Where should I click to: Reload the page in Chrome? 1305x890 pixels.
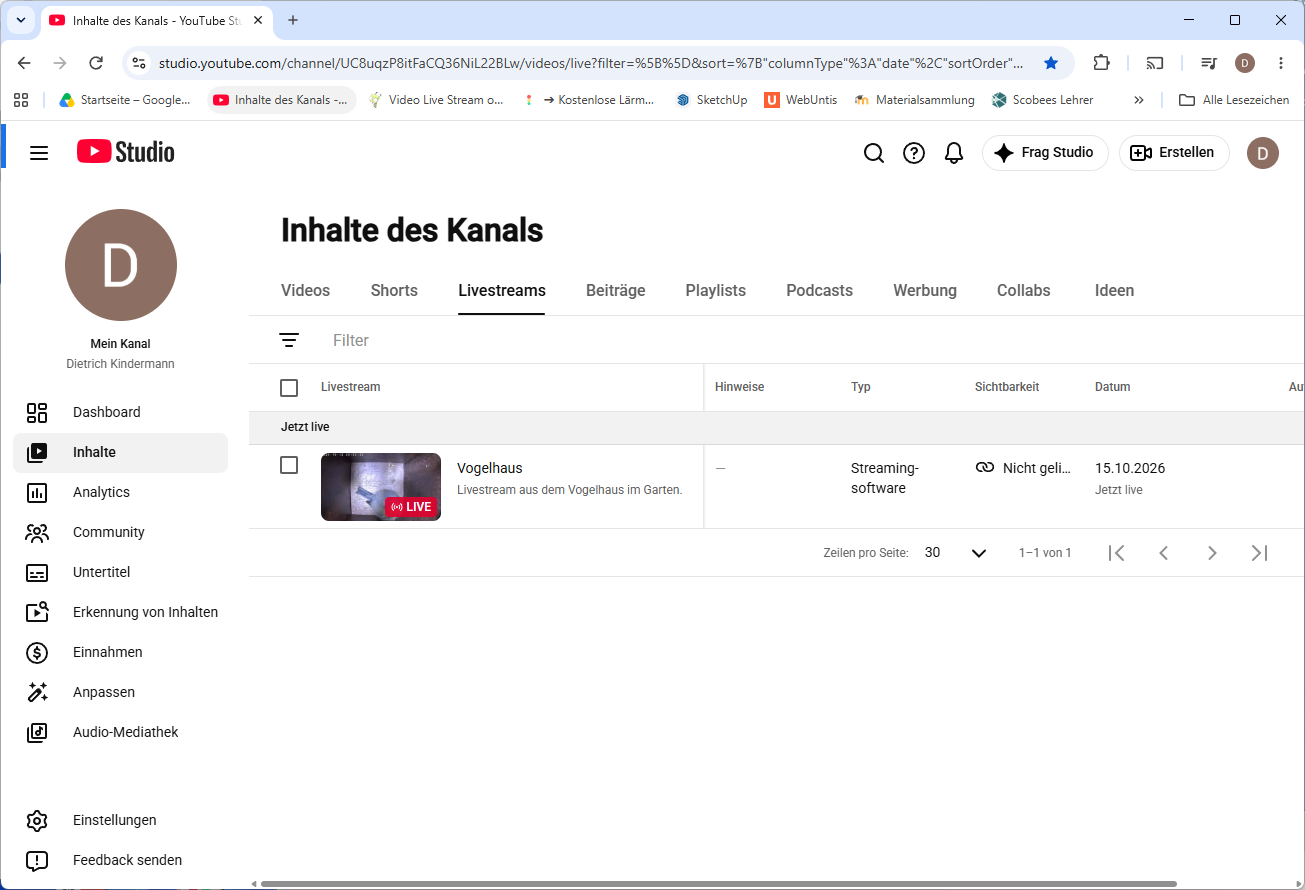point(96,63)
